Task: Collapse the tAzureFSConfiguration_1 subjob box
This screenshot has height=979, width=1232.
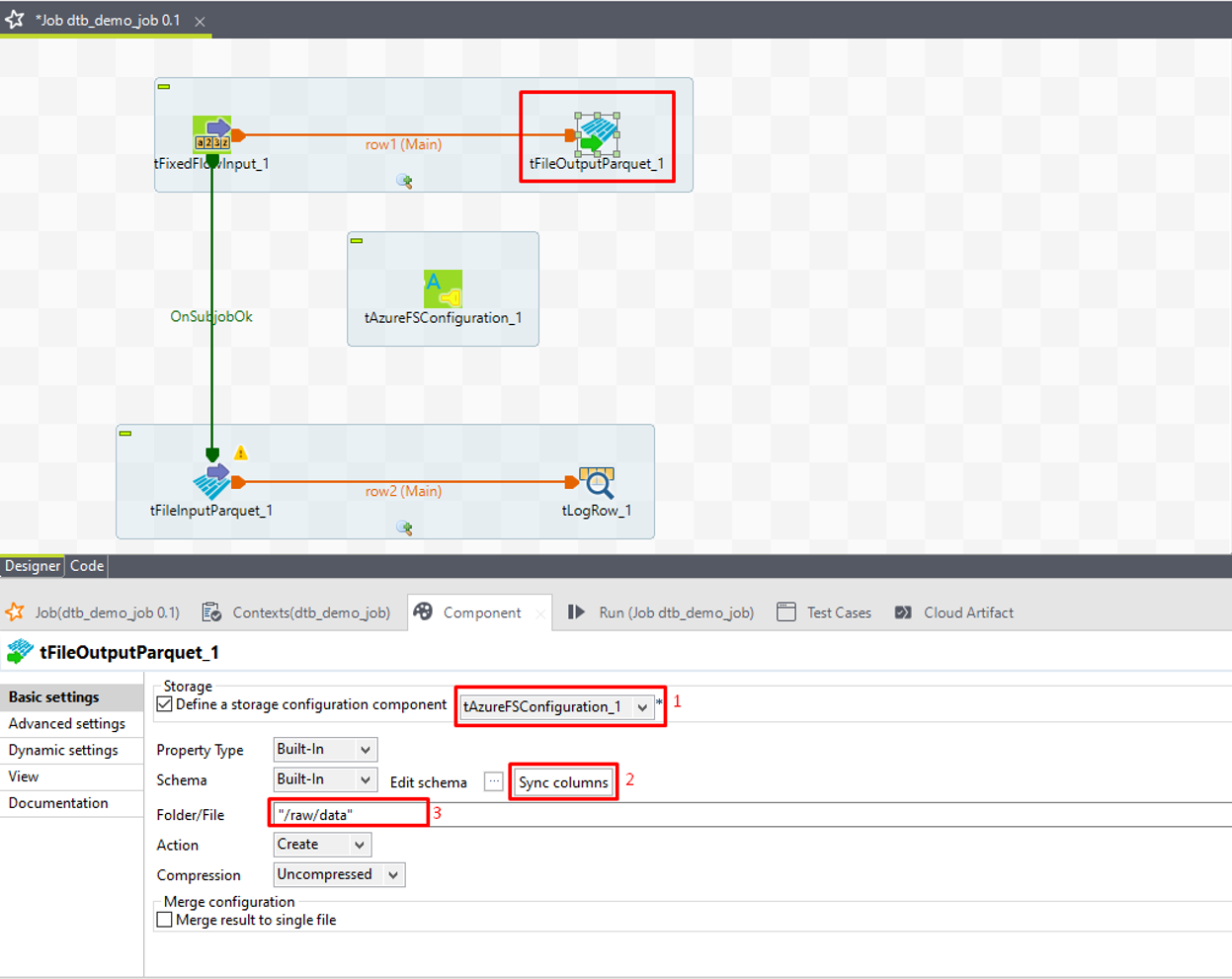Action: (x=357, y=241)
